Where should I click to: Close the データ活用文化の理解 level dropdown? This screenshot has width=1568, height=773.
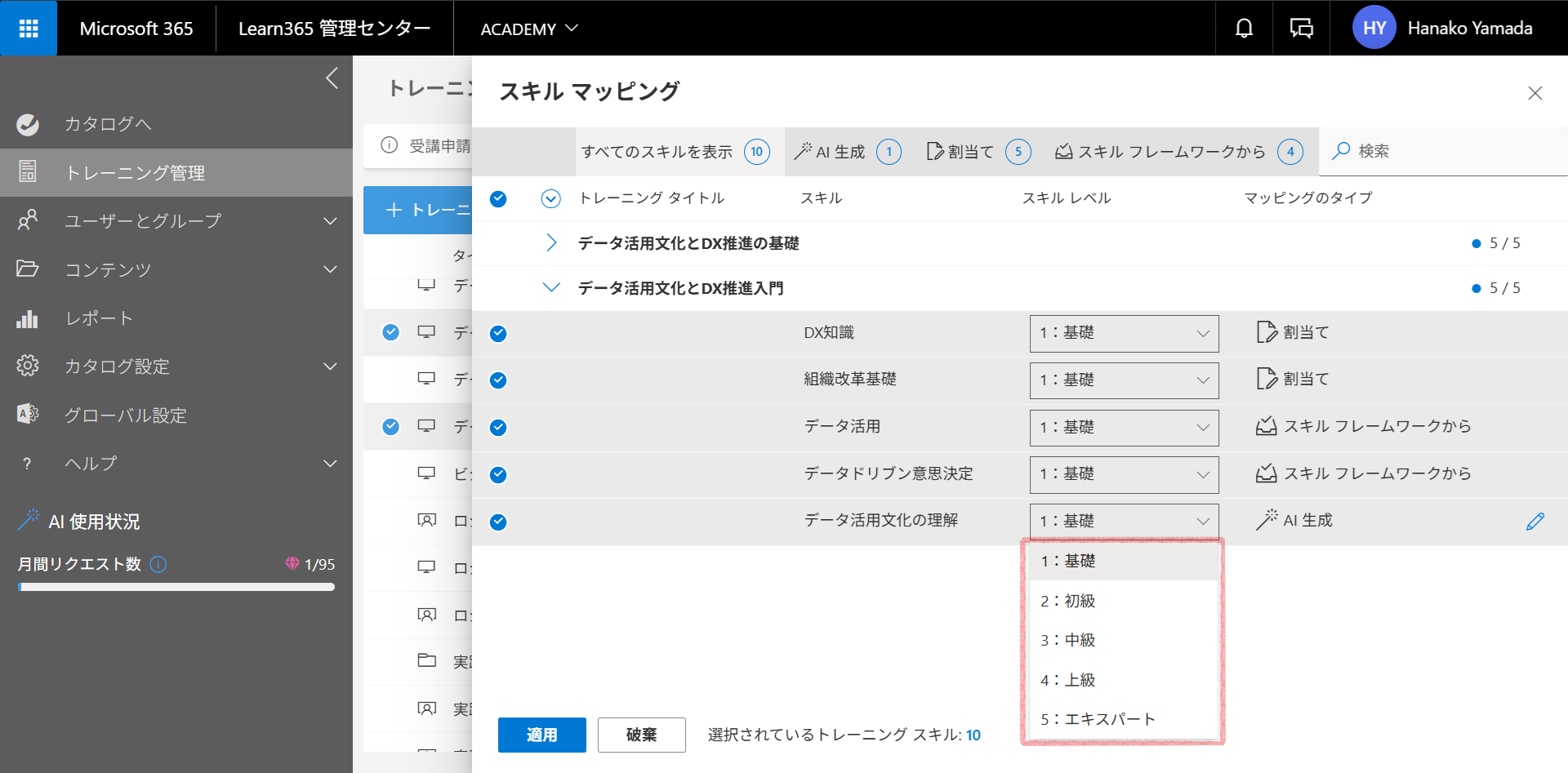(x=1125, y=521)
